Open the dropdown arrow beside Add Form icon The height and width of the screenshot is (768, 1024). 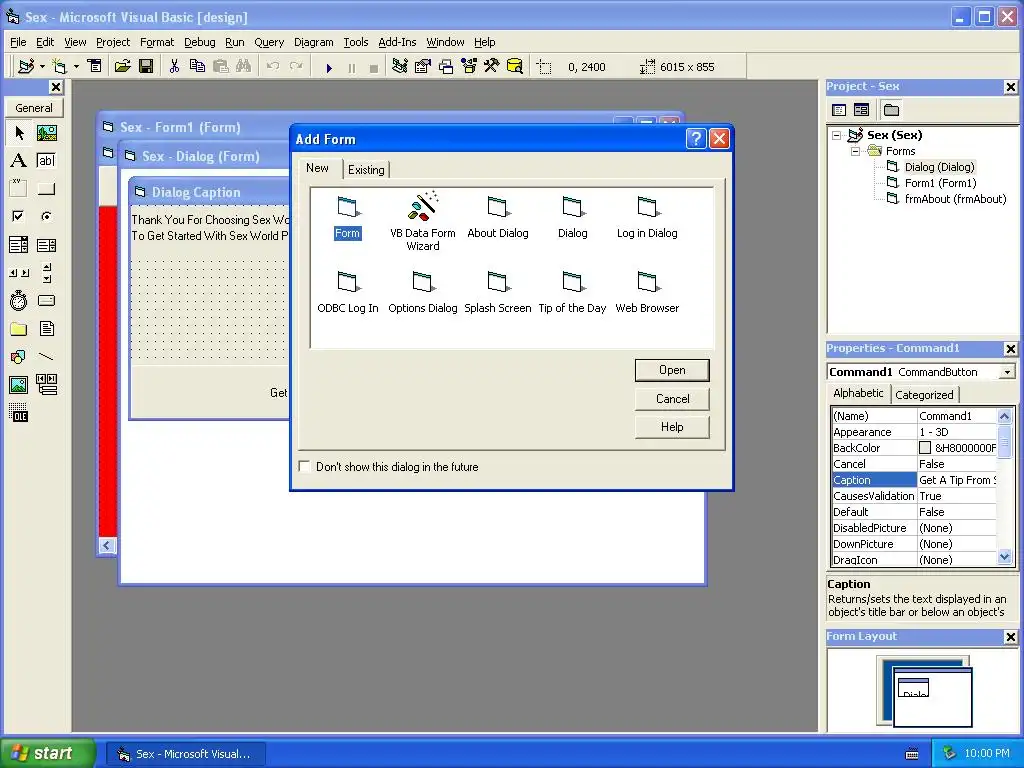click(76, 67)
